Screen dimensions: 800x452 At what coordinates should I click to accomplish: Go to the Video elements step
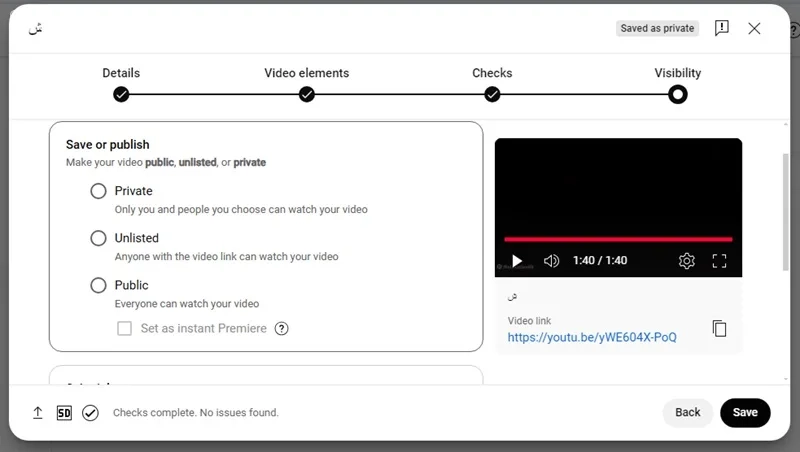[307, 94]
